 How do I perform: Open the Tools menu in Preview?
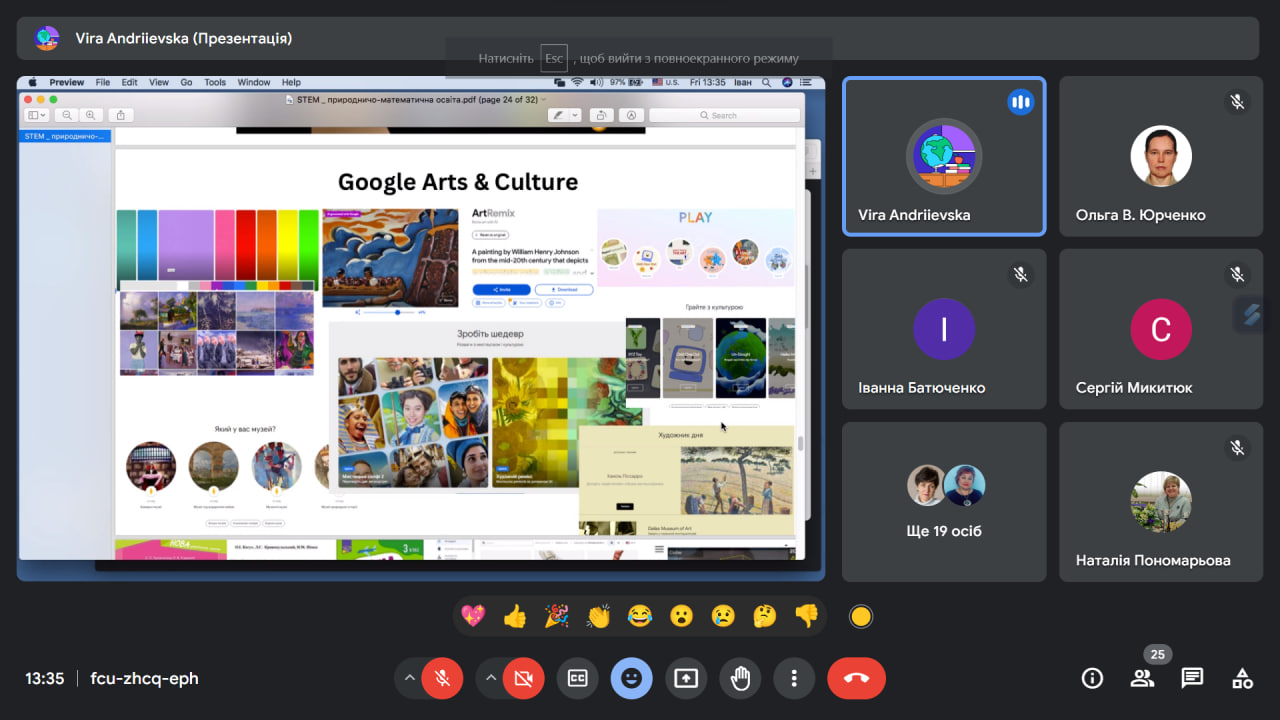click(215, 82)
